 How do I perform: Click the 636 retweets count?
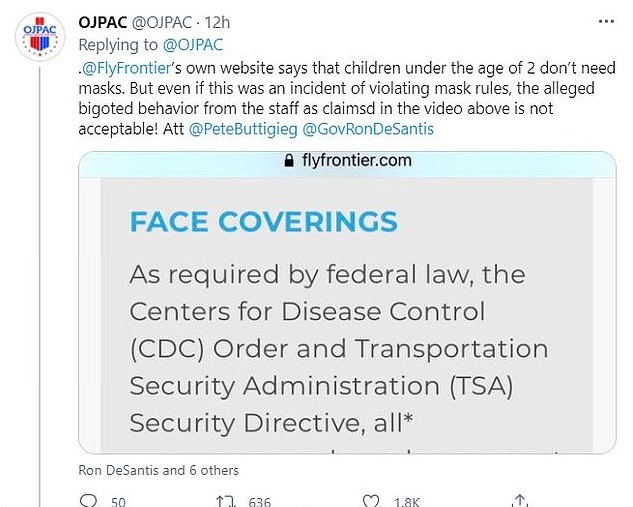(x=259, y=502)
